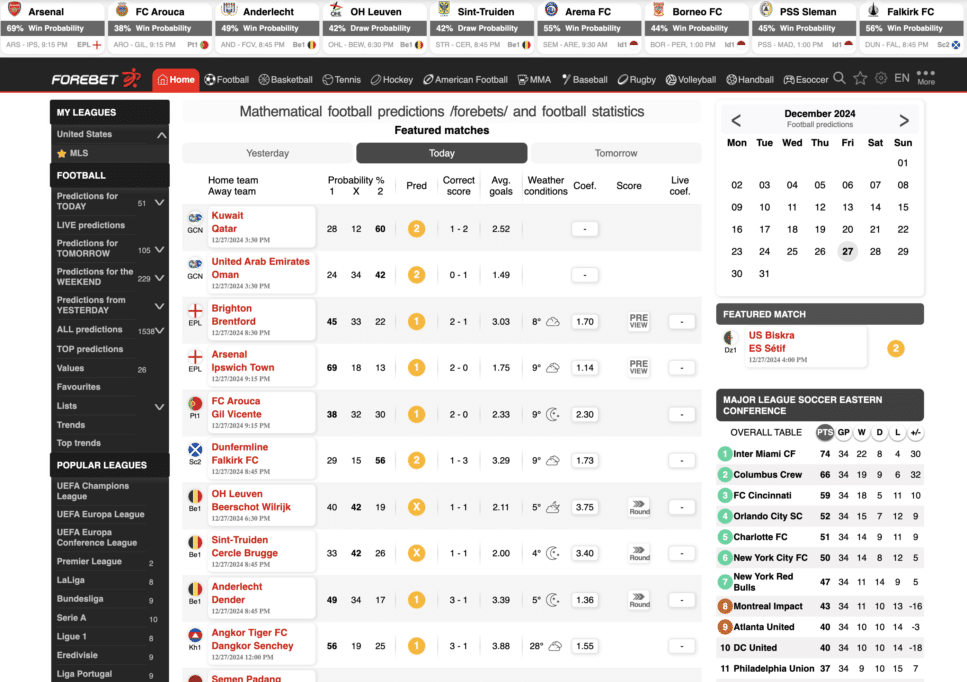Click Columbus Crew in standings
967x682 pixels.
coord(767,475)
